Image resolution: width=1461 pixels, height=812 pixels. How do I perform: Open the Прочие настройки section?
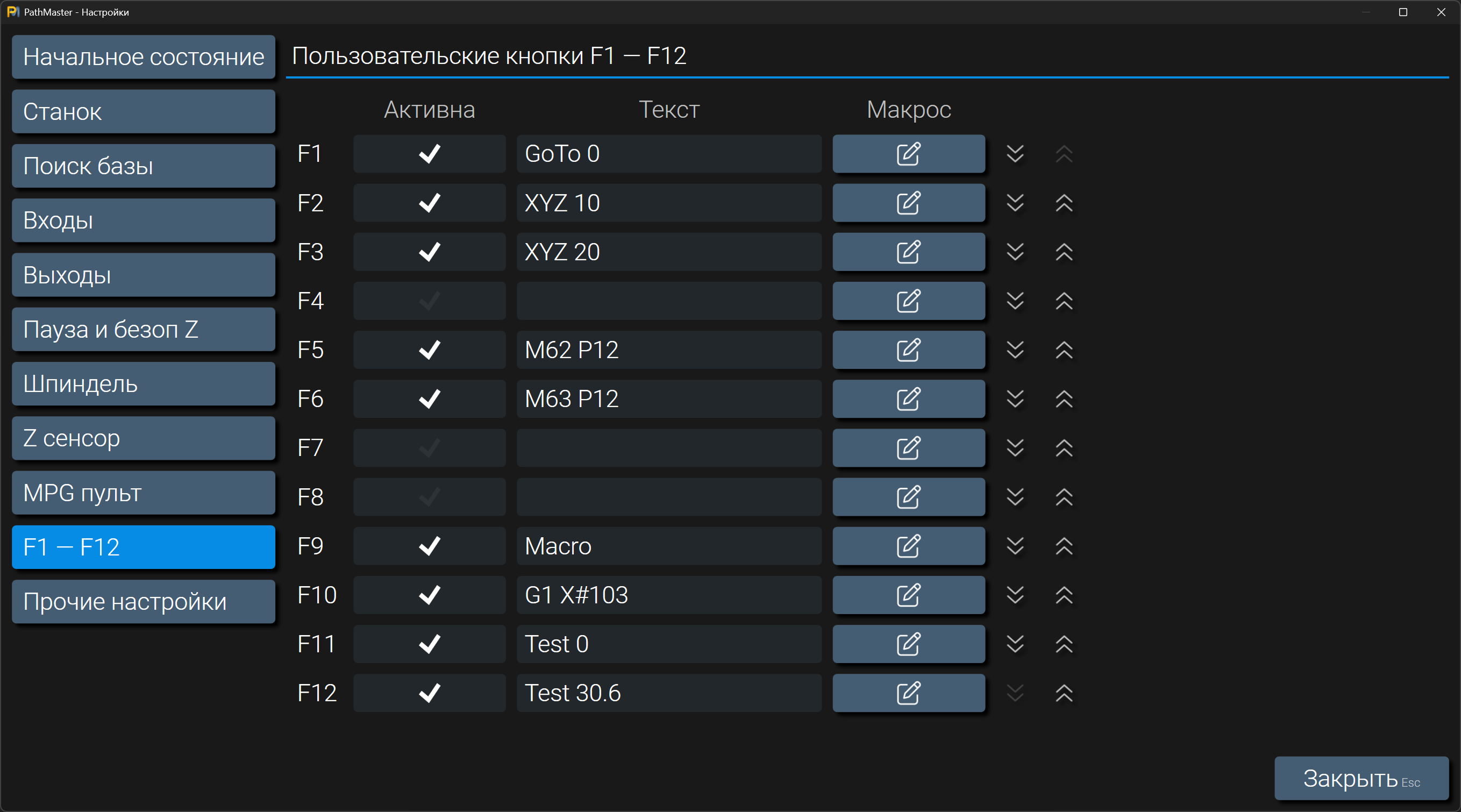(x=143, y=602)
